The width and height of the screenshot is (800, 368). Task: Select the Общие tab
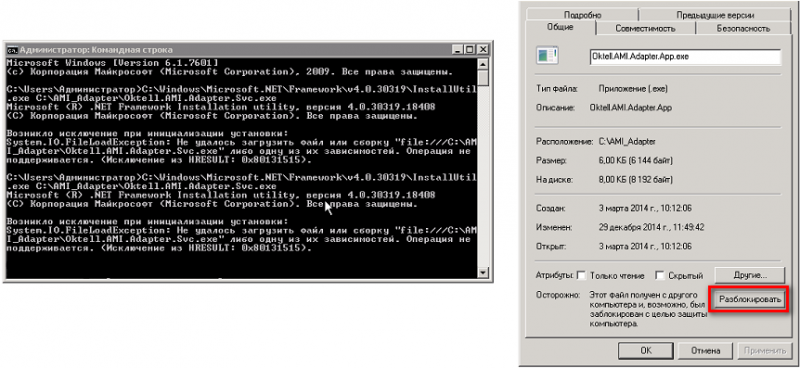560,28
